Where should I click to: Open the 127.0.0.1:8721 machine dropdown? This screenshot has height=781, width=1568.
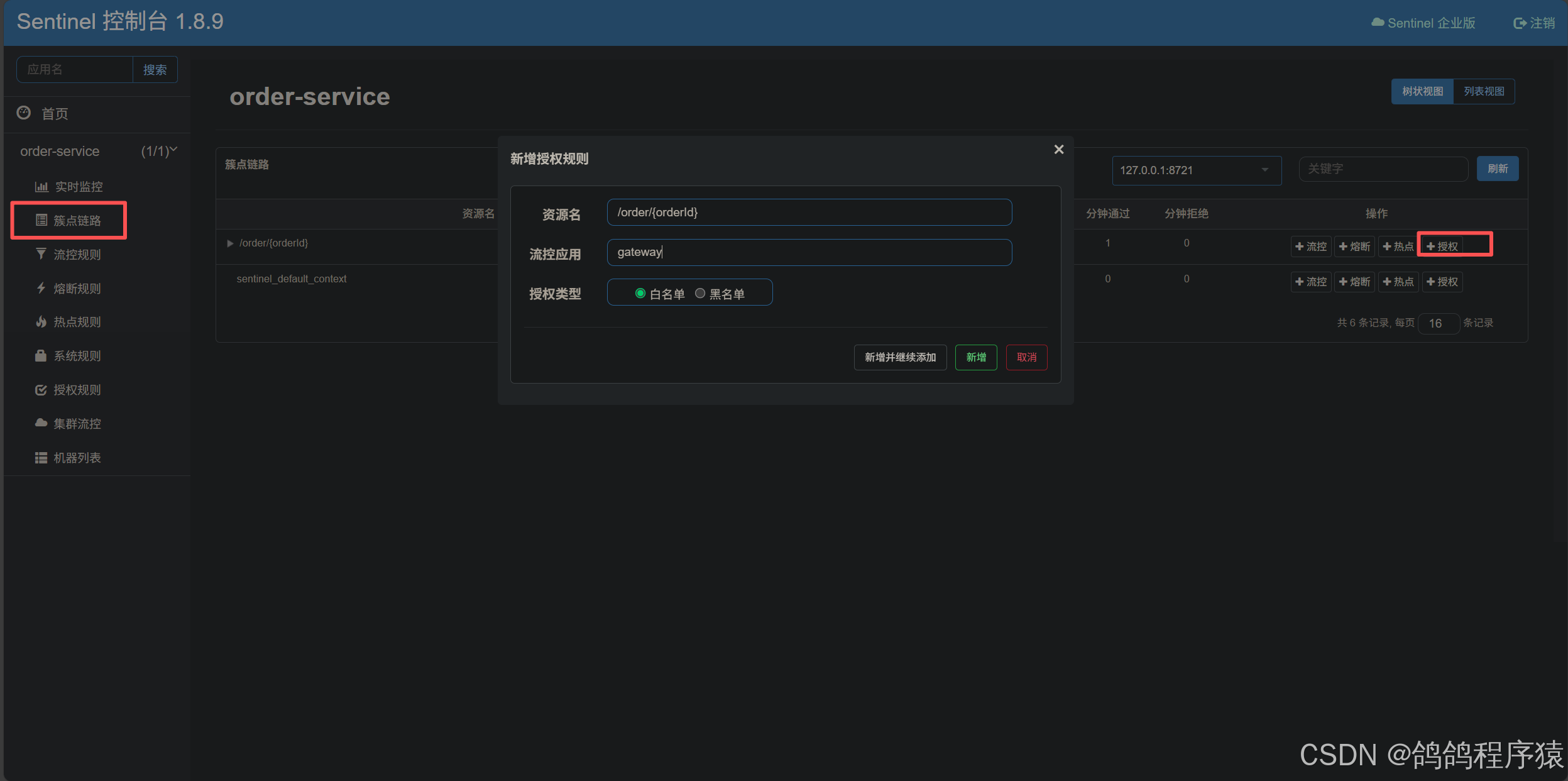1196,170
